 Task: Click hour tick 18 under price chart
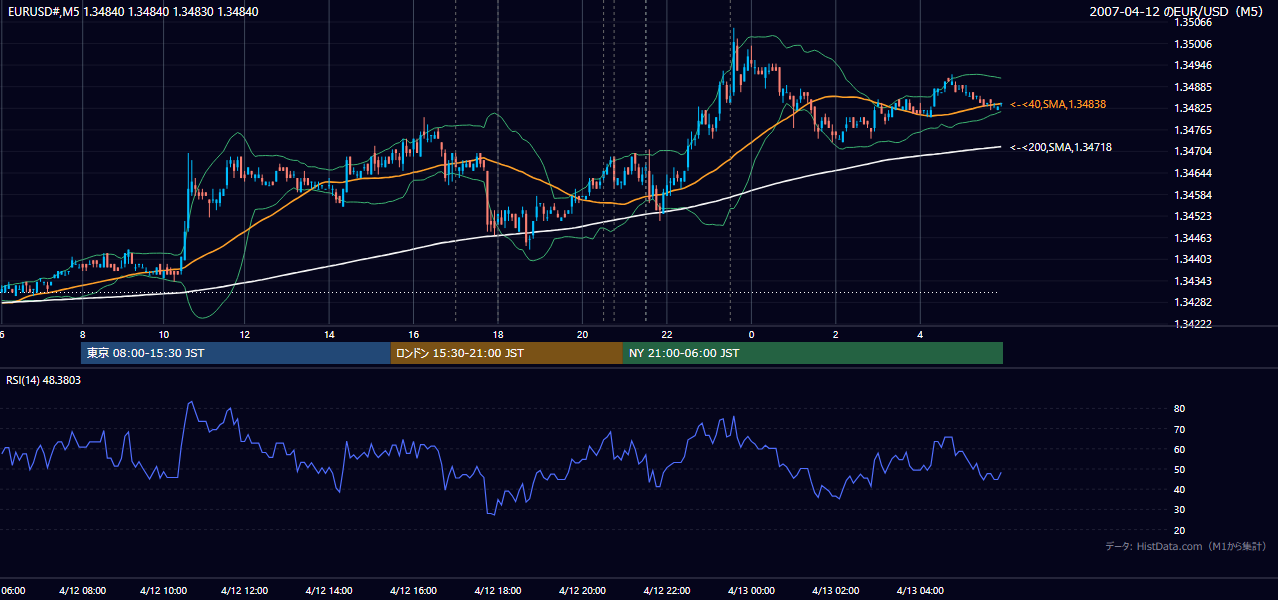(x=498, y=334)
